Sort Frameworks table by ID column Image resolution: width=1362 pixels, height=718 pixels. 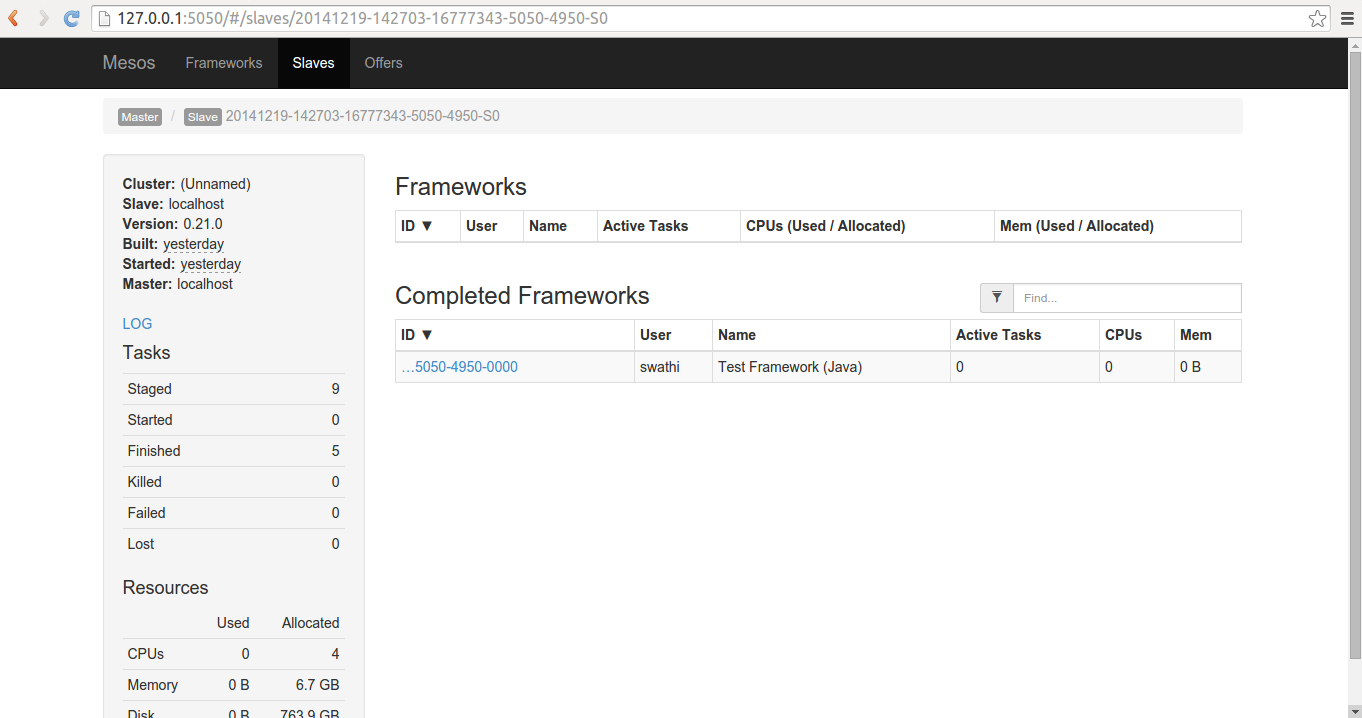pos(428,226)
